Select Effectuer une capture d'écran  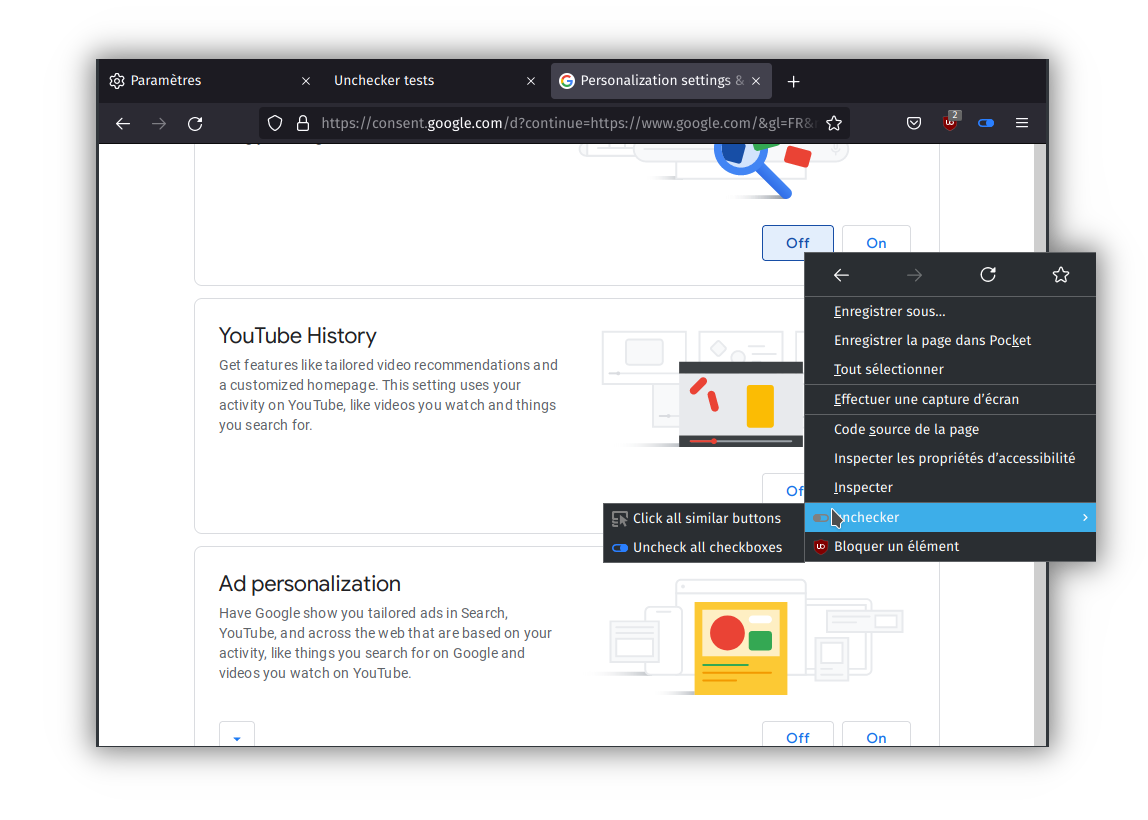coord(950,400)
